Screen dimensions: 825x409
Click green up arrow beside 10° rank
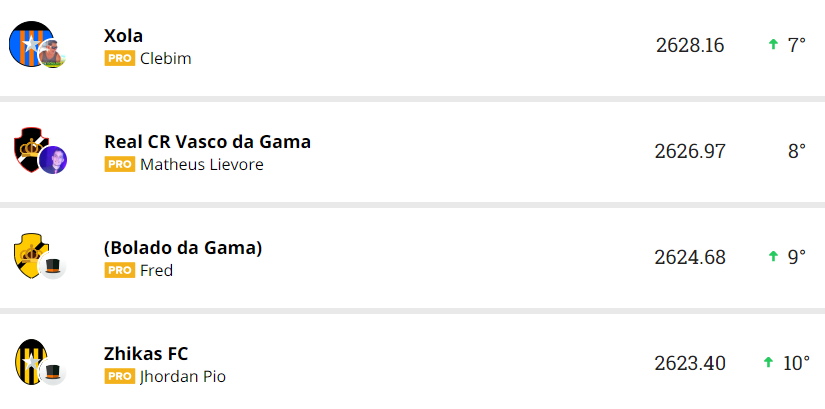click(x=768, y=362)
